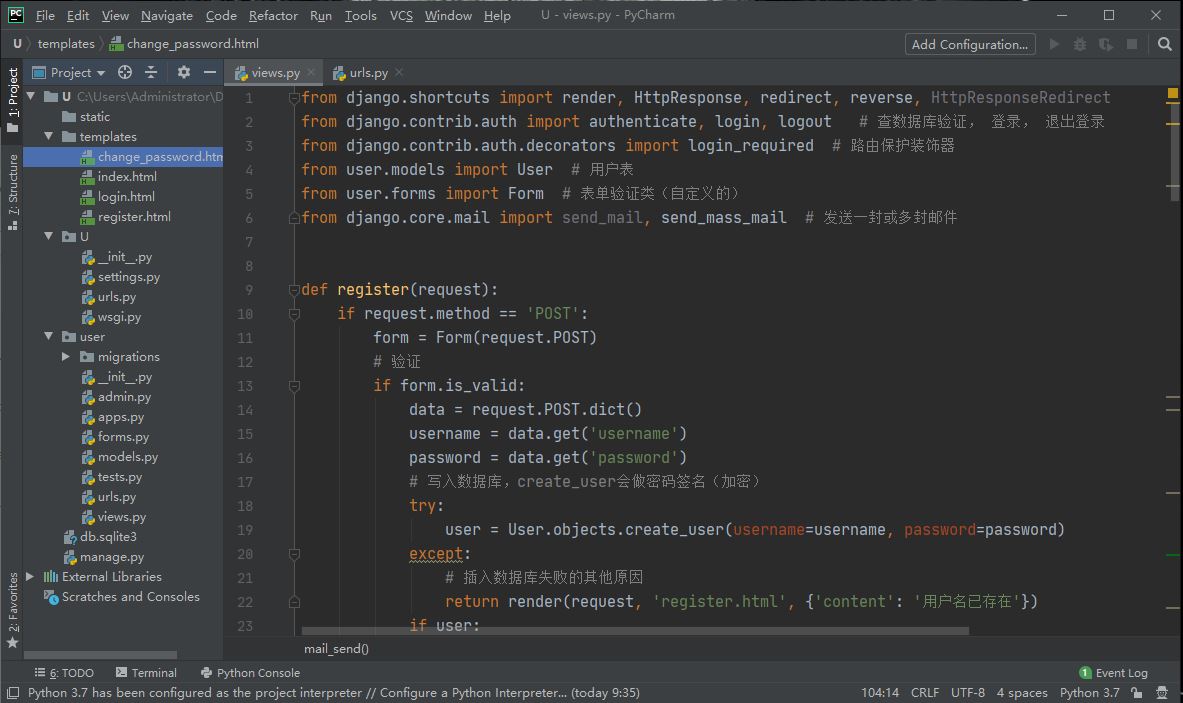This screenshot has width=1183, height=703.
Task: Click the Run play icon in toolbar
Action: click(x=1054, y=45)
